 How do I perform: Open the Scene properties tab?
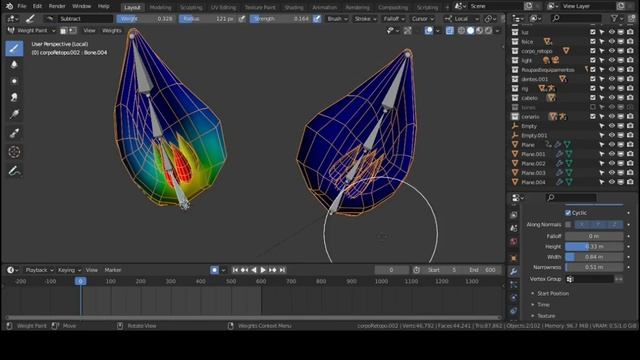514,228
